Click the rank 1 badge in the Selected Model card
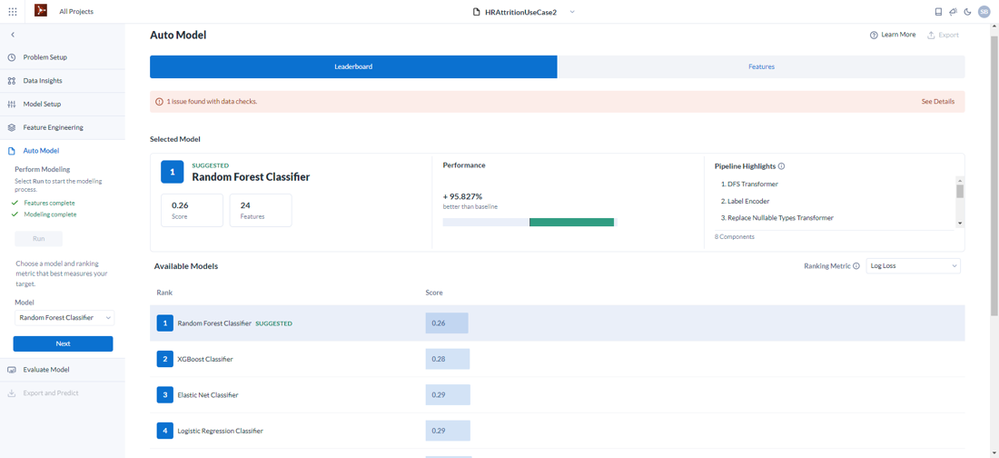The width and height of the screenshot is (999, 458). (x=172, y=172)
